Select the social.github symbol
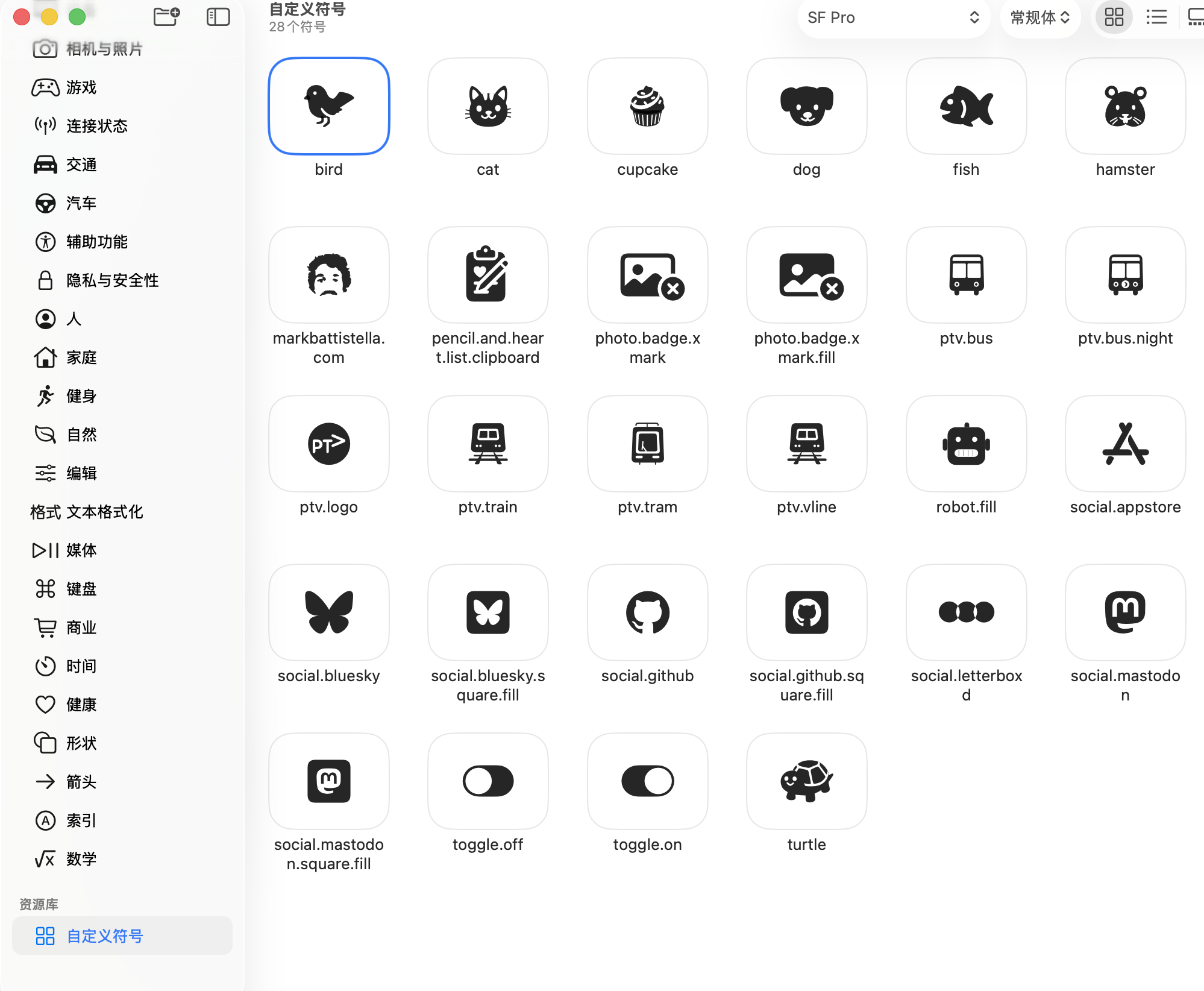Viewport: 1204px width, 991px height. 647,612
